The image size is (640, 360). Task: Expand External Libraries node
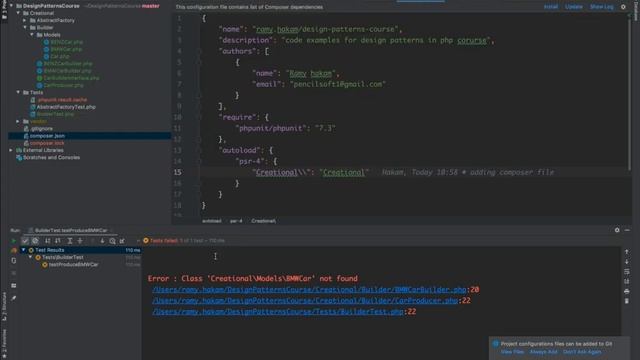point(11,150)
